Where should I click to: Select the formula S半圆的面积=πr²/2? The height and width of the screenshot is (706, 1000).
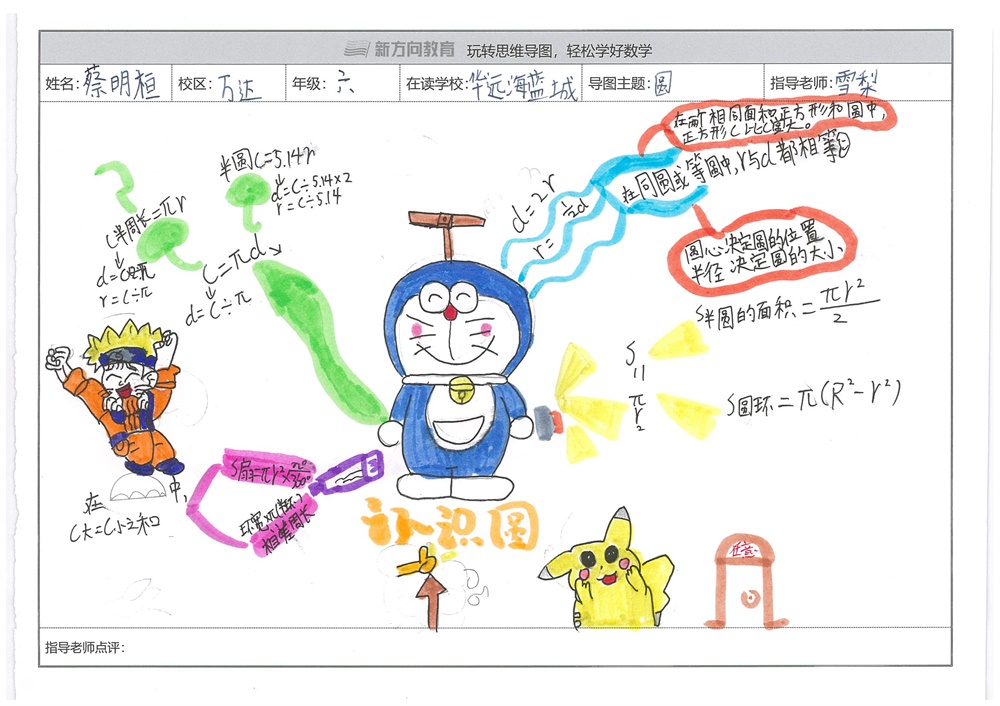coord(787,305)
